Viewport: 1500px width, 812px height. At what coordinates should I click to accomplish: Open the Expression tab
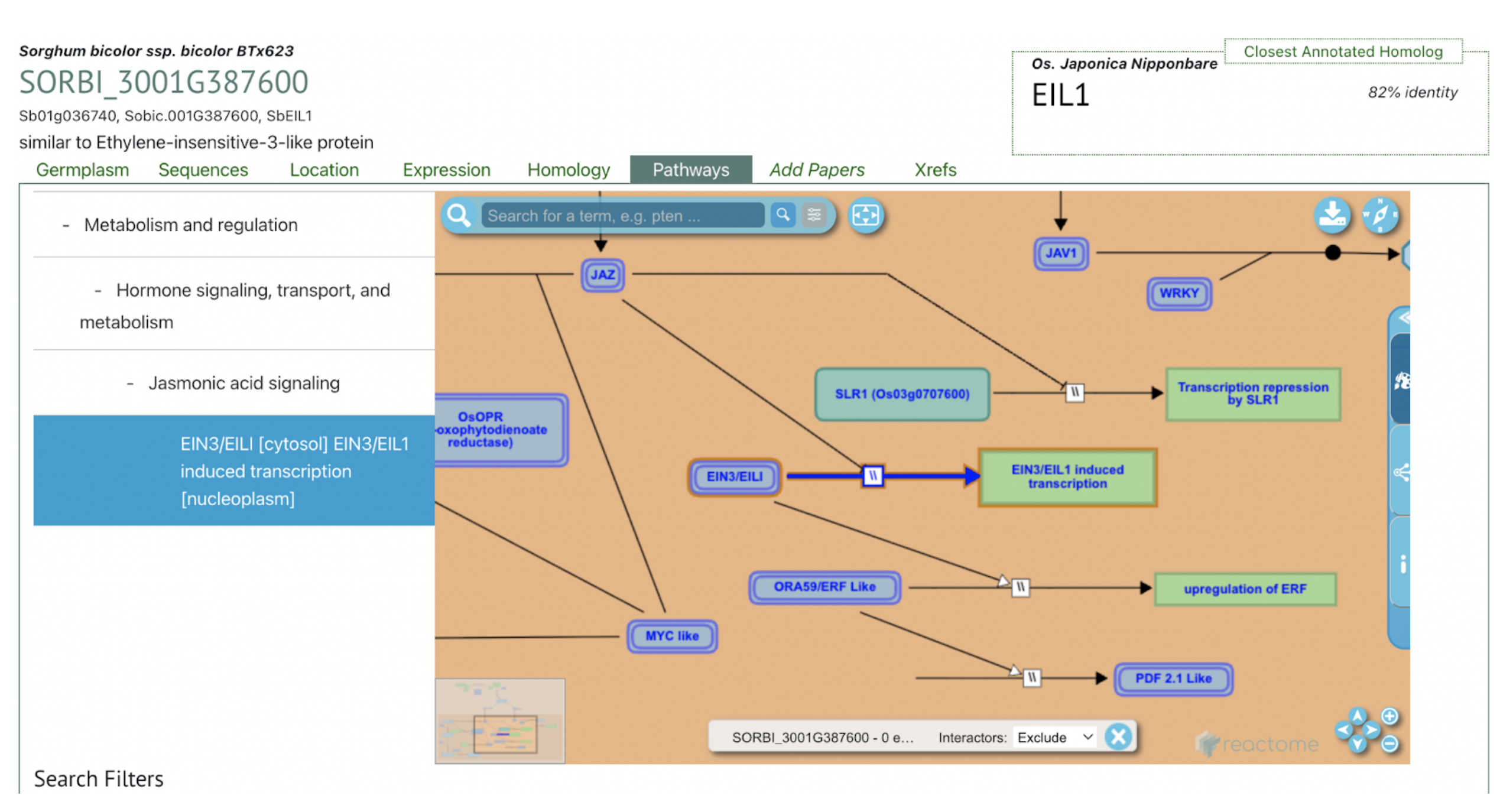click(446, 170)
